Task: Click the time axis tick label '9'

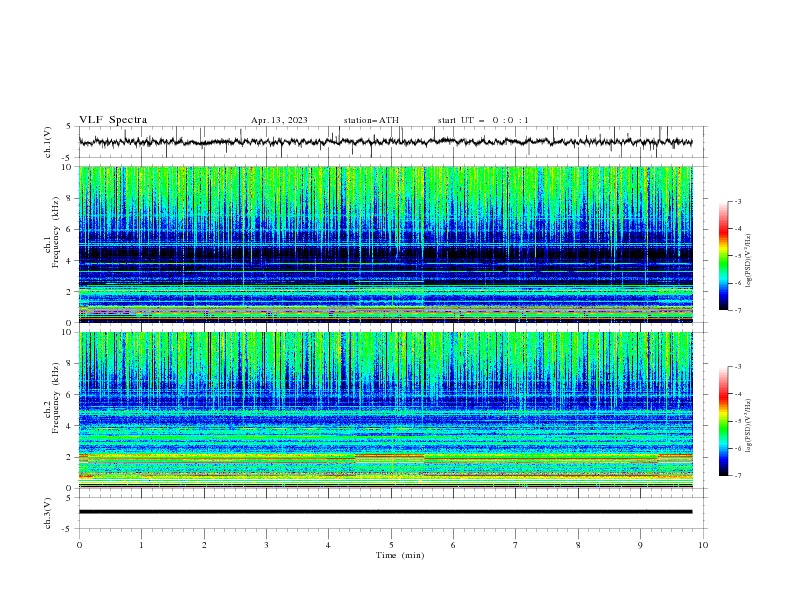Action: point(640,545)
